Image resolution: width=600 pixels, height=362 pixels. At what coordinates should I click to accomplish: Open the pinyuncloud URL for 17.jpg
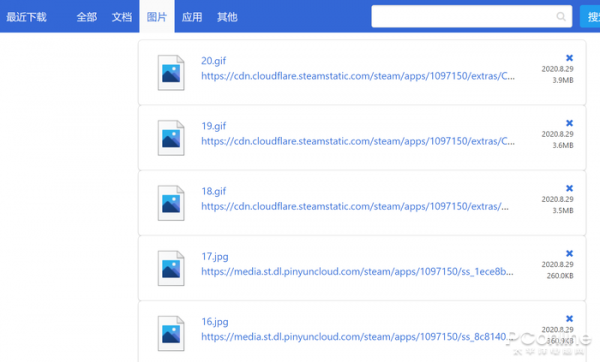coord(357,272)
